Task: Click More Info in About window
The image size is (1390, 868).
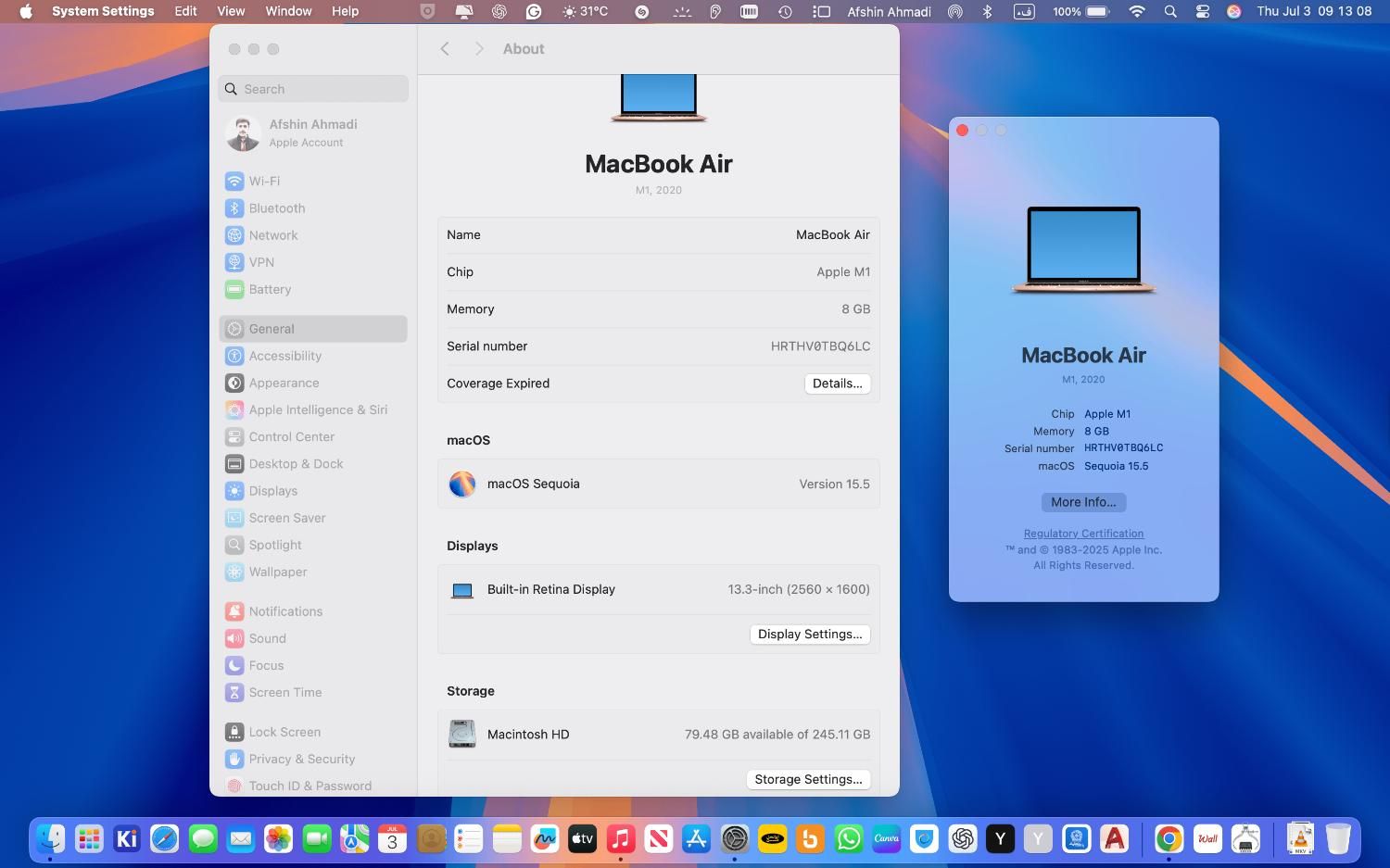Action: [x=1083, y=502]
